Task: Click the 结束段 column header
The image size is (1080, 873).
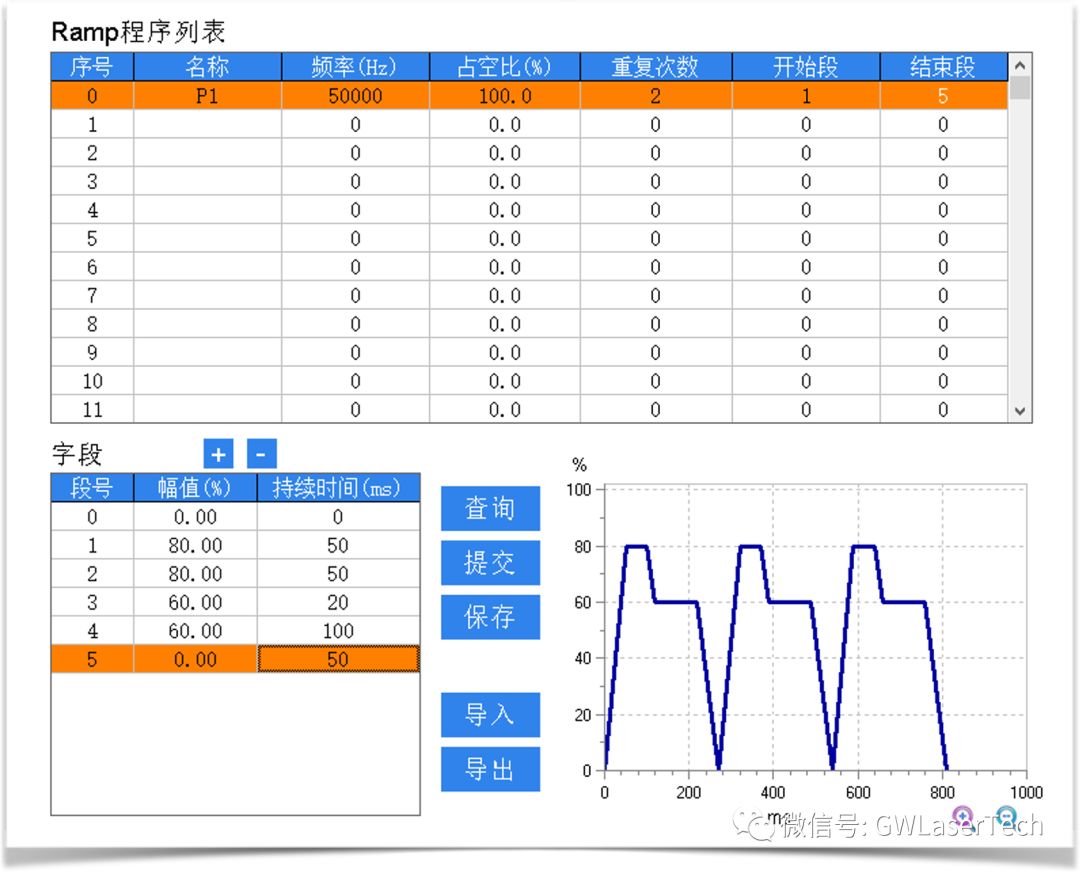Action: point(944,67)
